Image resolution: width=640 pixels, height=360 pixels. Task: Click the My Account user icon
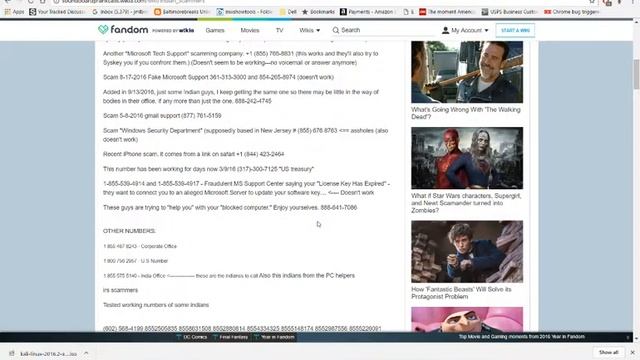(445, 30)
